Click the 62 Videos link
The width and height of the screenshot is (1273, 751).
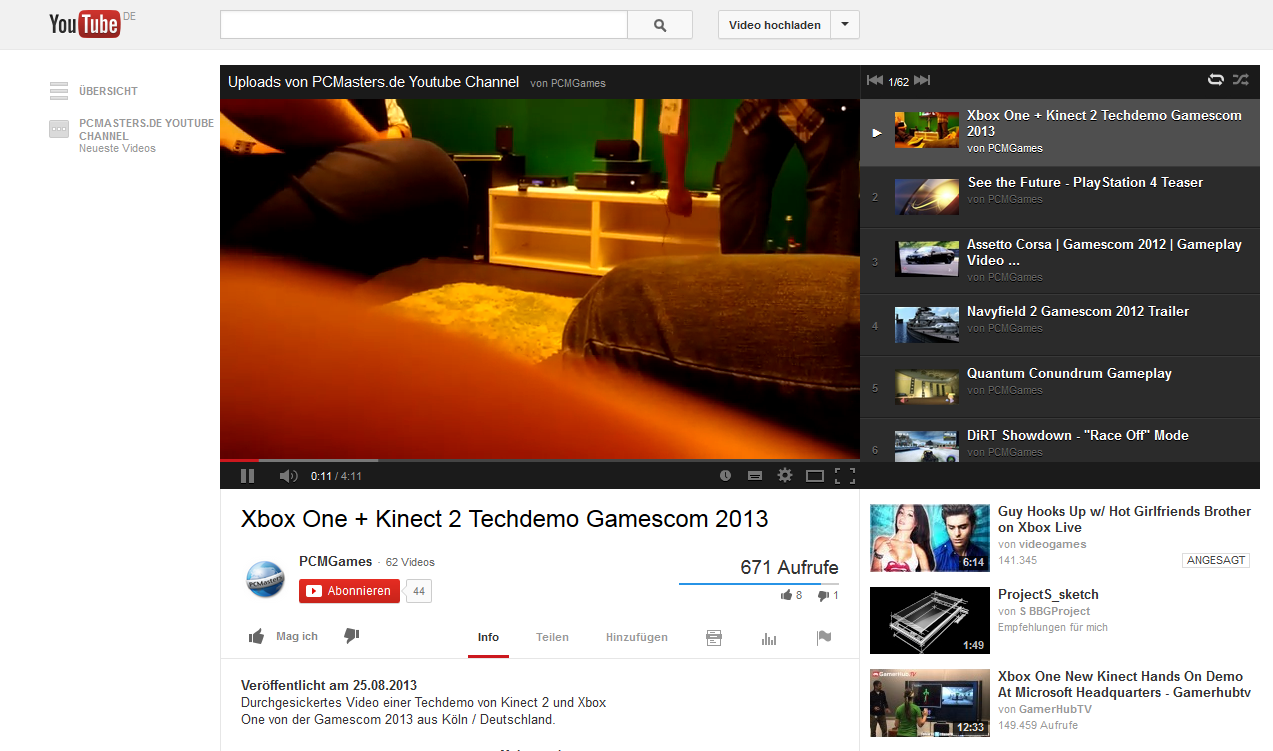[x=410, y=562]
